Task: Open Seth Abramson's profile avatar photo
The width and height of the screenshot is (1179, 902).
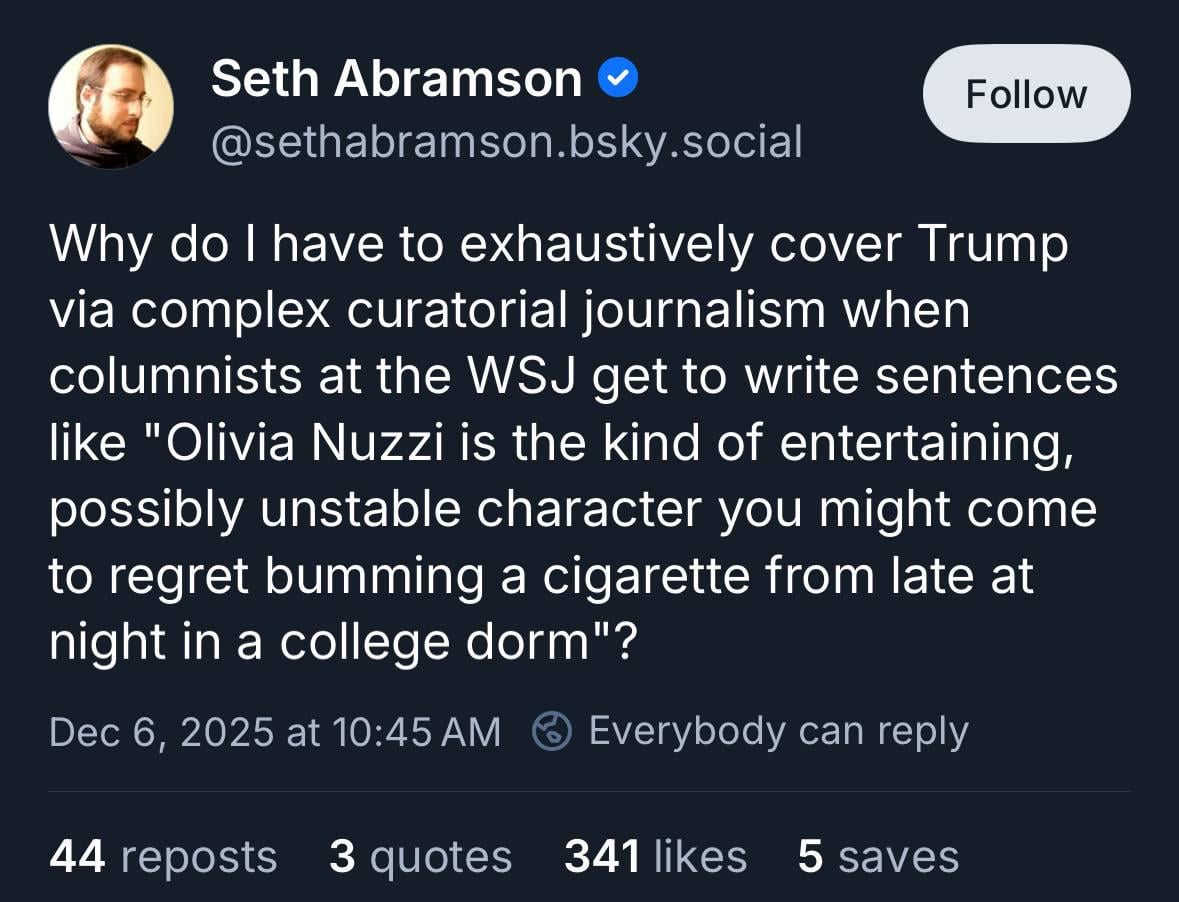Action: click(x=111, y=106)
